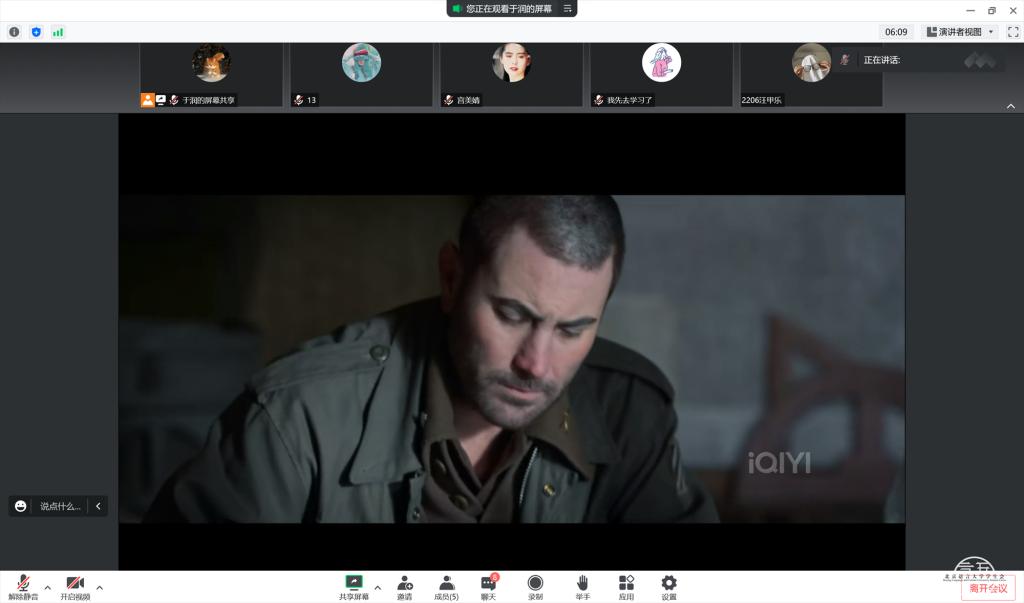Select the 我先去学习了 participant thumbnail

tap(661, 74)
